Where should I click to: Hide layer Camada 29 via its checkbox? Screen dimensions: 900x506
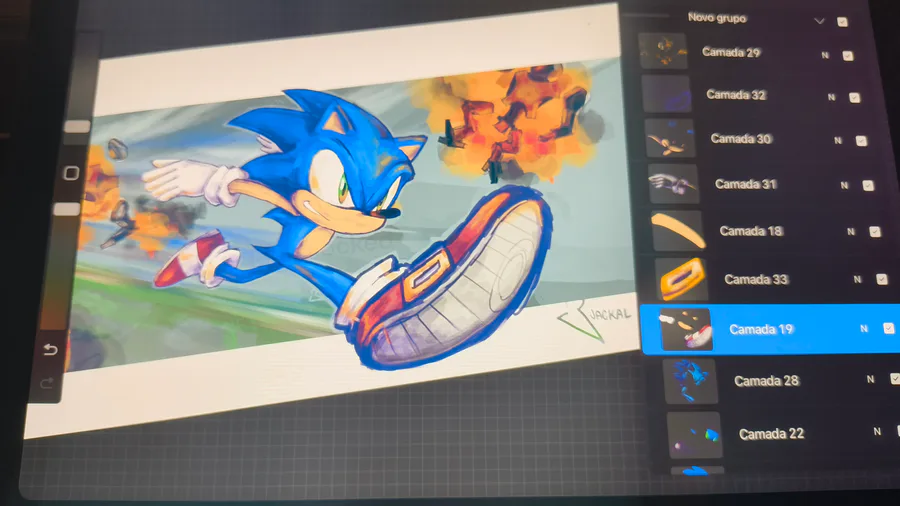[848, 56]
